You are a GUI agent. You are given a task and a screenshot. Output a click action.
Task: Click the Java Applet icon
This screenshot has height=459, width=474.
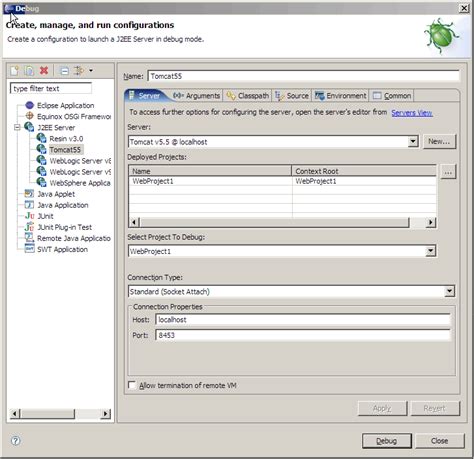(x=29, y=194)
